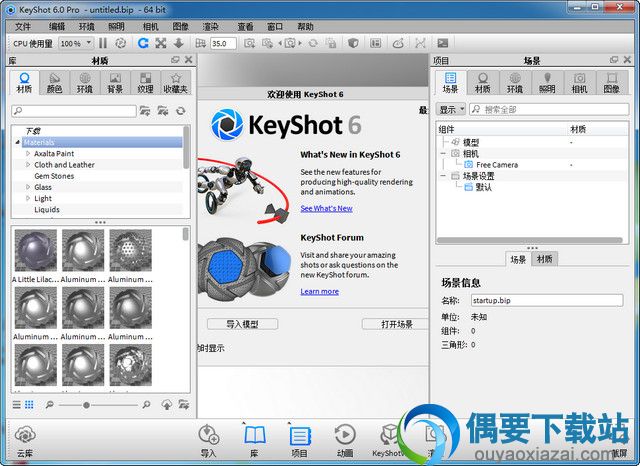This screenshot has width=640, height=466.
Task: Switch to the 收藏夹 library tab
Action: [176, 83]
